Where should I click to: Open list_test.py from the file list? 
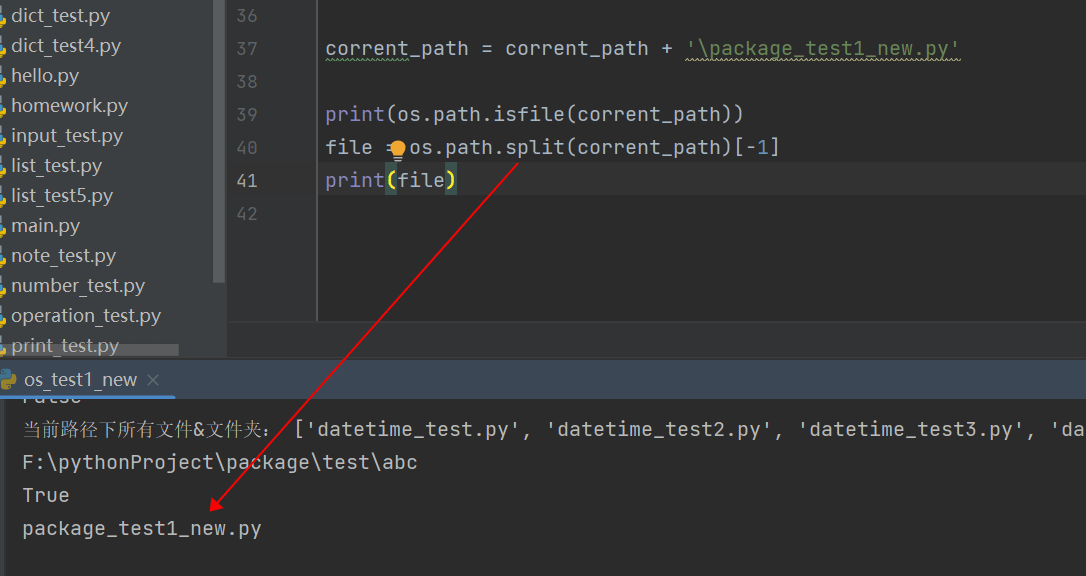pyautogui.click(x=56, y=166)
